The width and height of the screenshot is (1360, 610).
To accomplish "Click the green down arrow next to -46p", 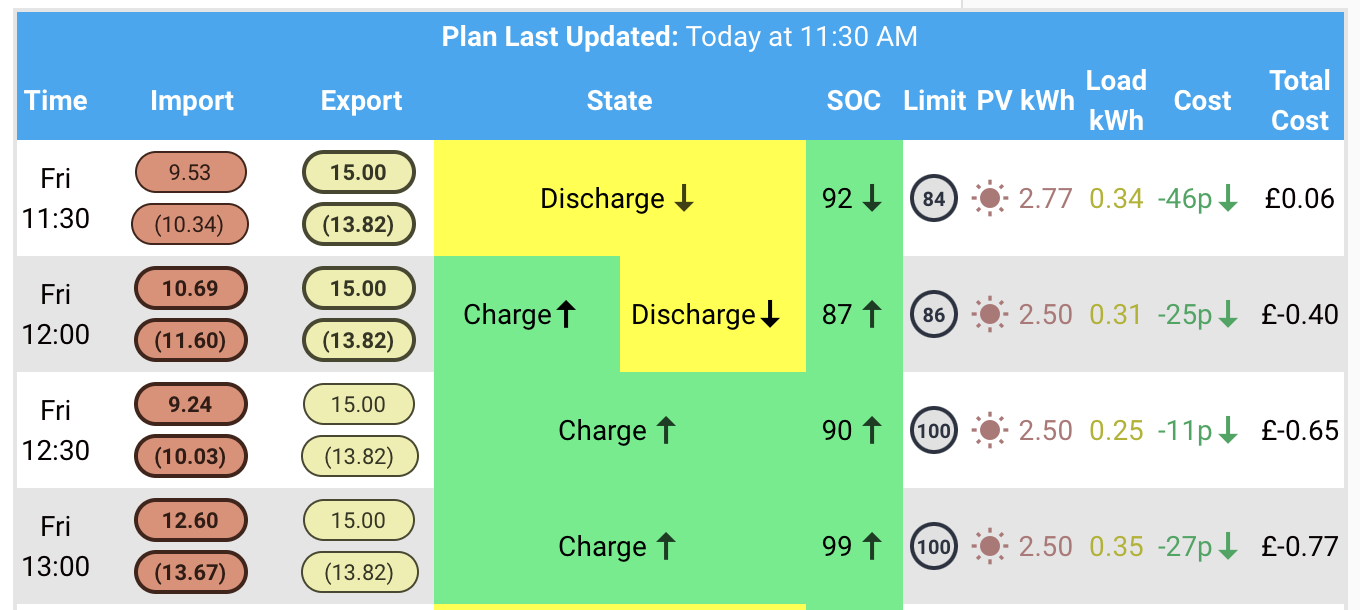I will (x=1228, y=199).
